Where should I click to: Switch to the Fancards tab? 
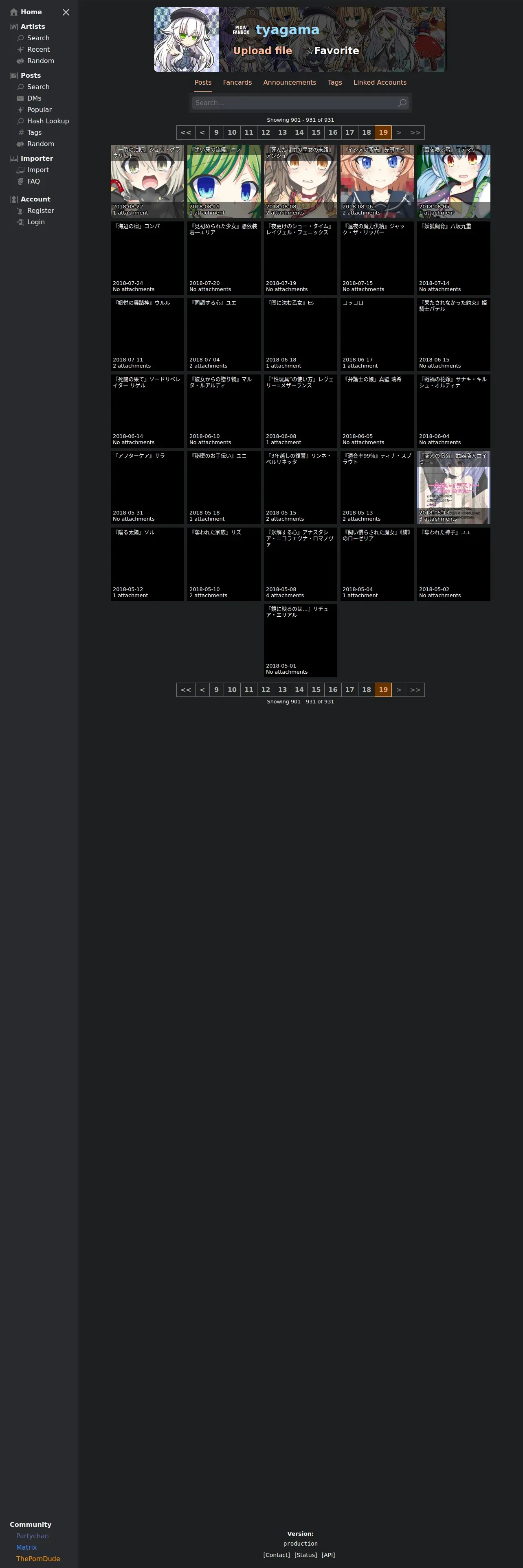(x=237, y=83)
